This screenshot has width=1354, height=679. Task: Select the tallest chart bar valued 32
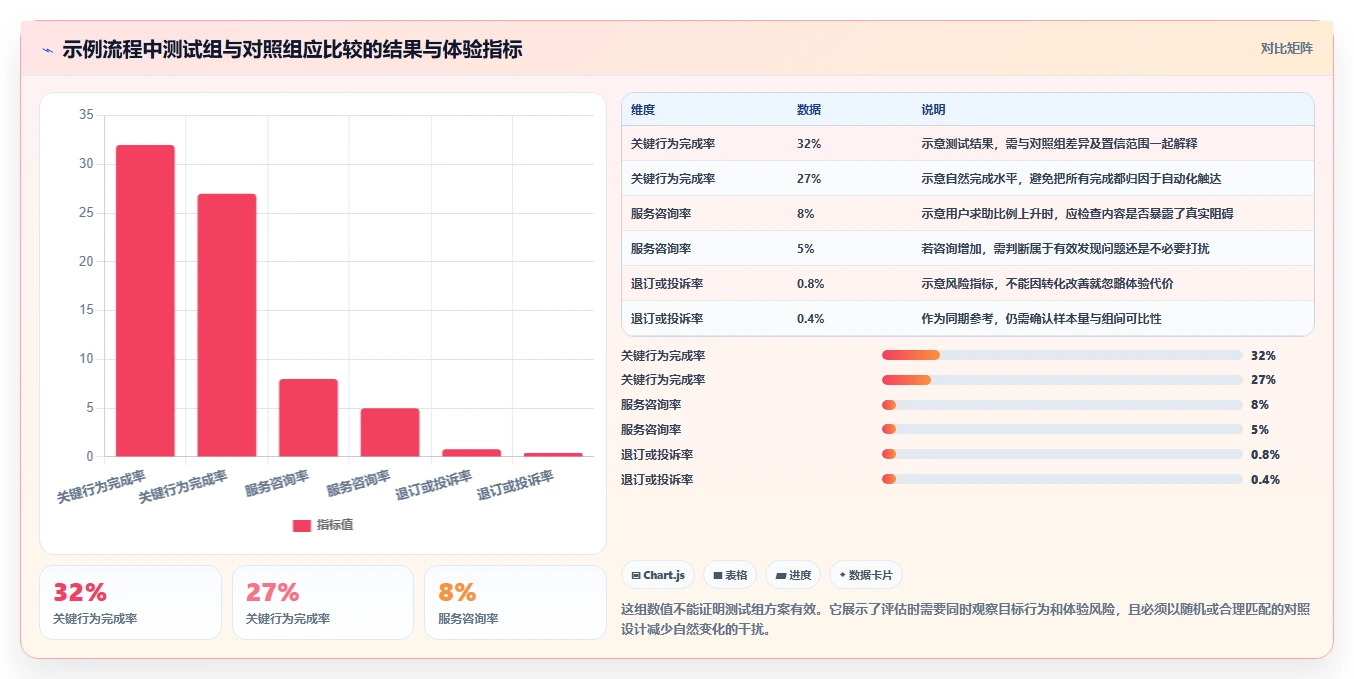click(145, 301)
